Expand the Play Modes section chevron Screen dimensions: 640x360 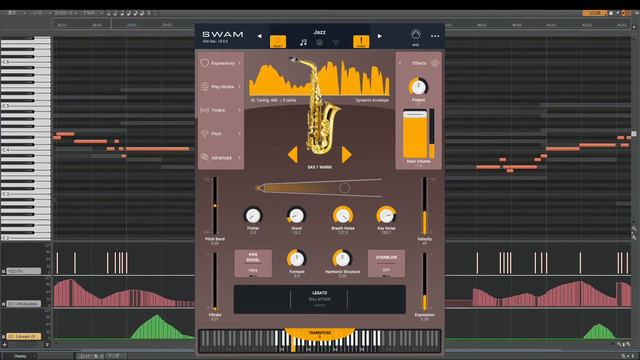pos(240,87)
